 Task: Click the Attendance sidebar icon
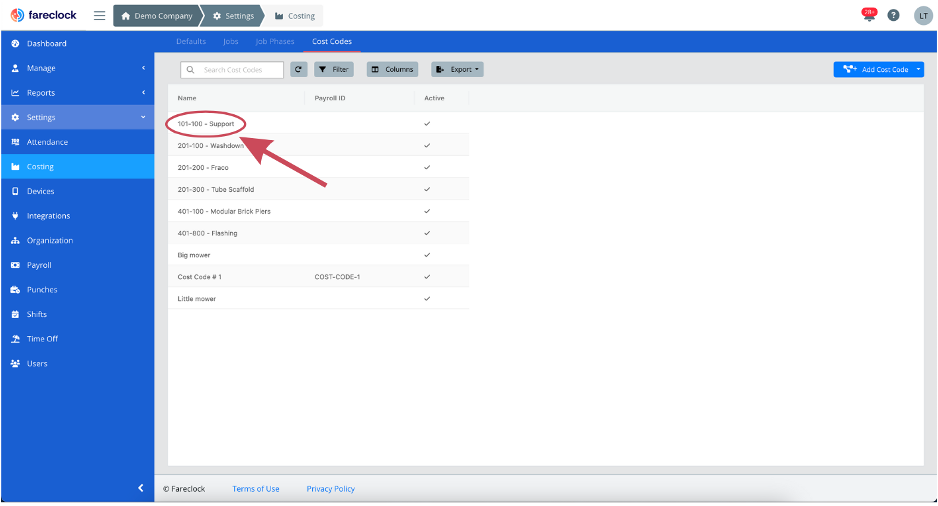pyautogui.click(x=16, y=142)
